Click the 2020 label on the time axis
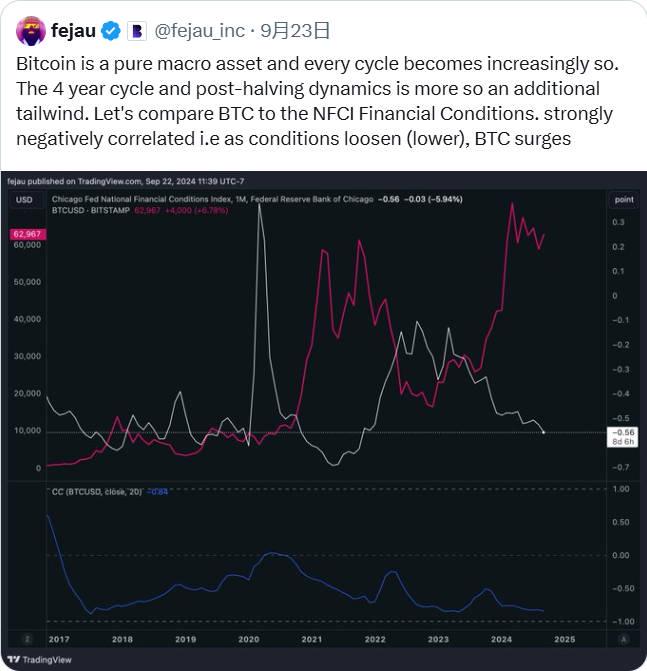 tap(249, 638)
